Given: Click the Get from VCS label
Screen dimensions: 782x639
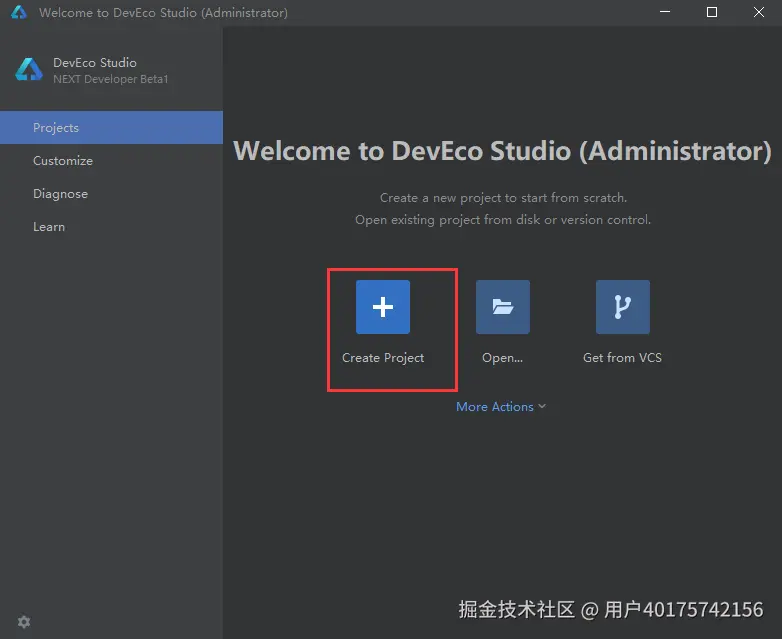Looking at the screenshot, I should pyautogui.click(x=622, y=358).
